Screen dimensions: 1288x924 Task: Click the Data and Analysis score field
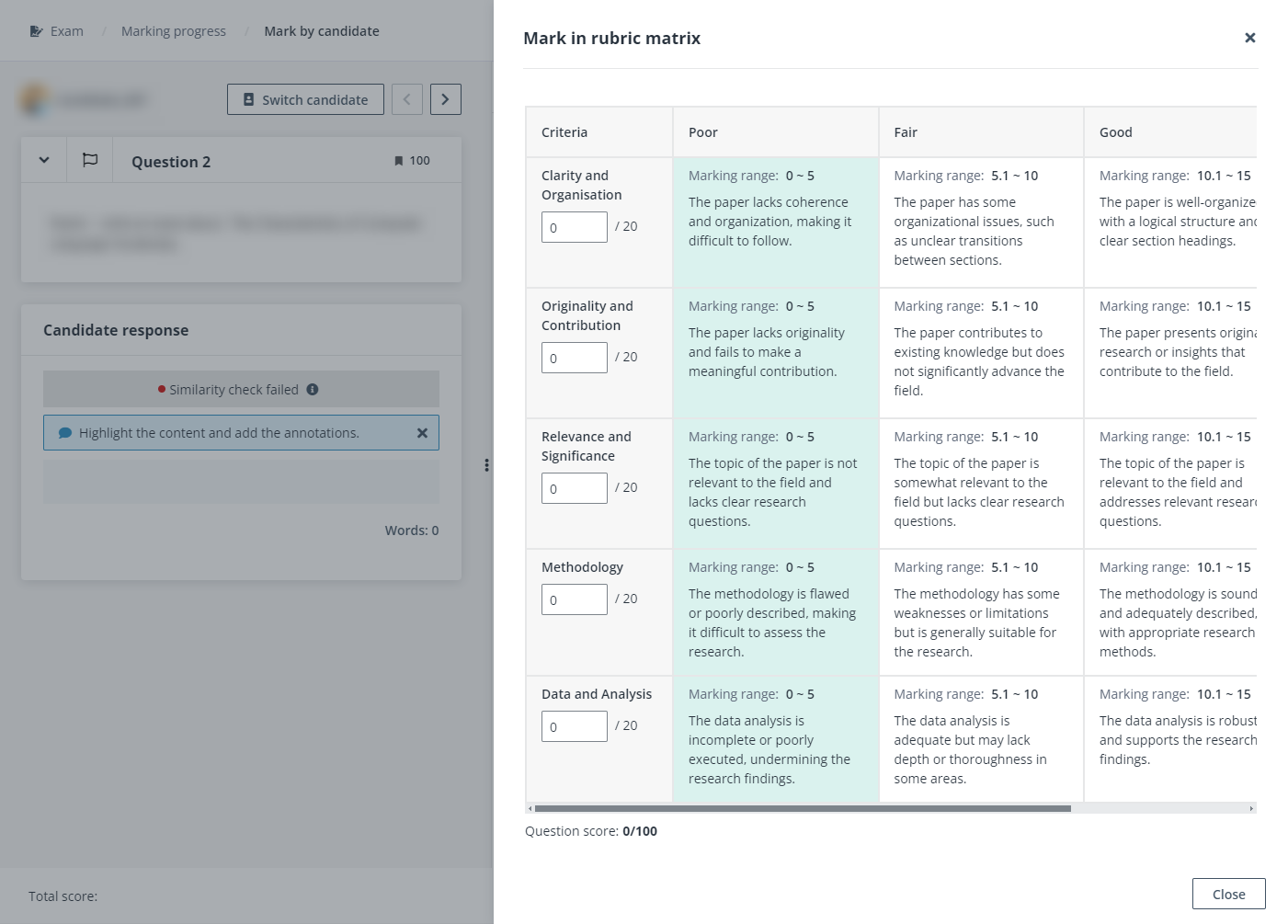tap(574, 726)
